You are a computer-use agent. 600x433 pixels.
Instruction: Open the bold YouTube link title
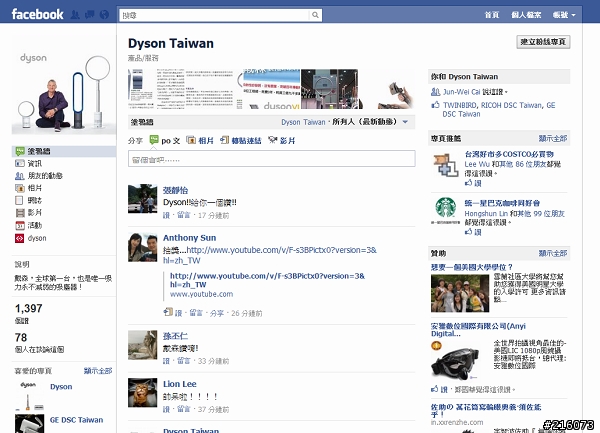[x=267, y=280]
